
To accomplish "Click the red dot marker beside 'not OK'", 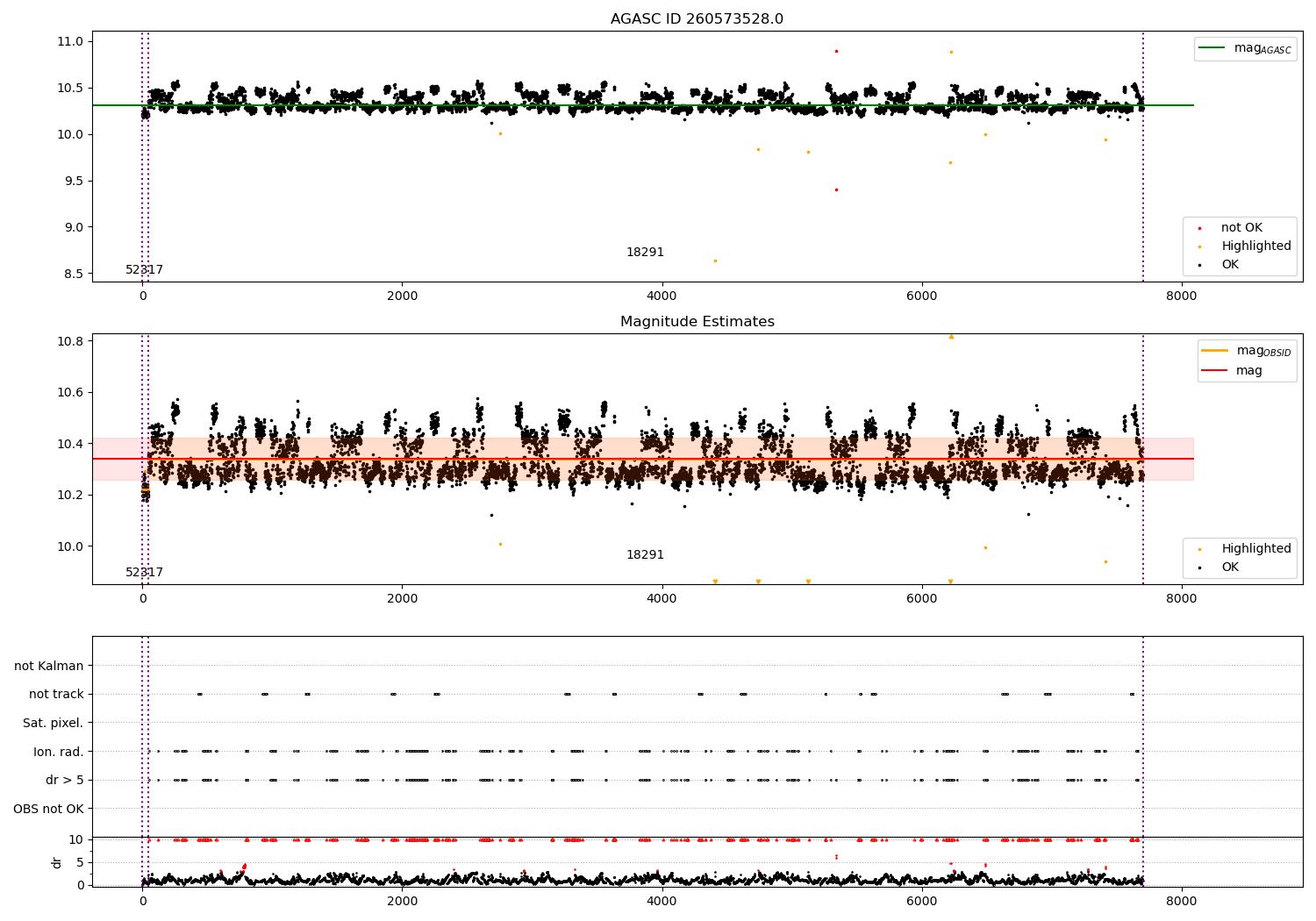I will click(1199, 228).
